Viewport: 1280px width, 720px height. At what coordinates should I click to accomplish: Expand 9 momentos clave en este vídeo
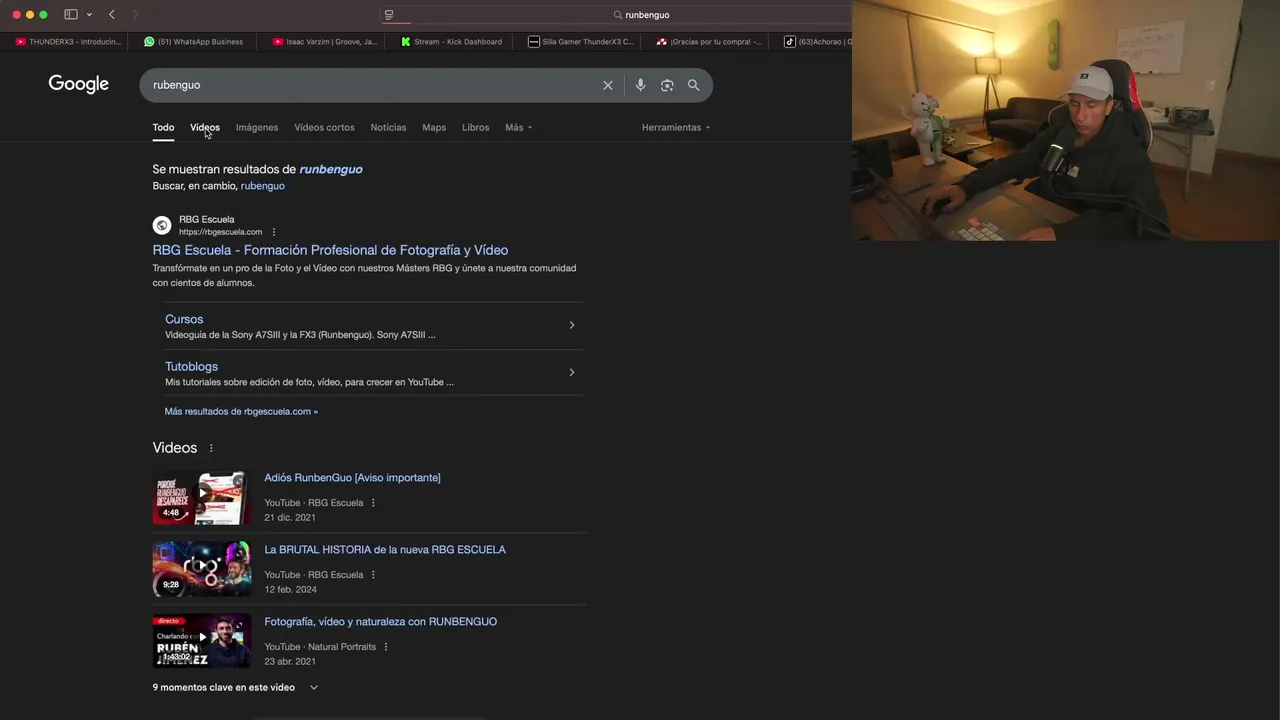pos(235,688)
